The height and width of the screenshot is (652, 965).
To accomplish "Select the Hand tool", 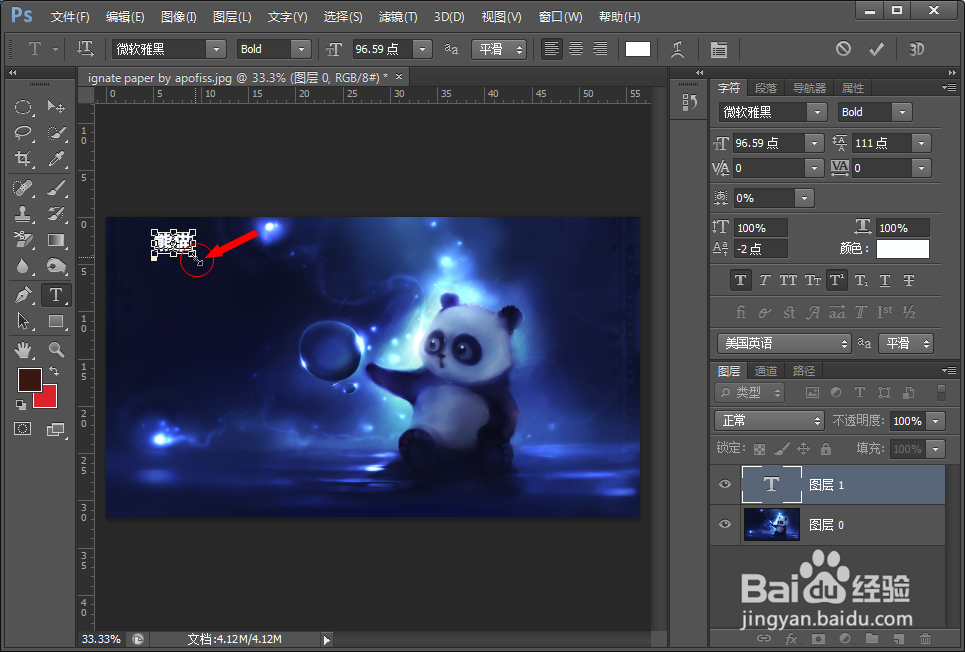I will (23, 350).
